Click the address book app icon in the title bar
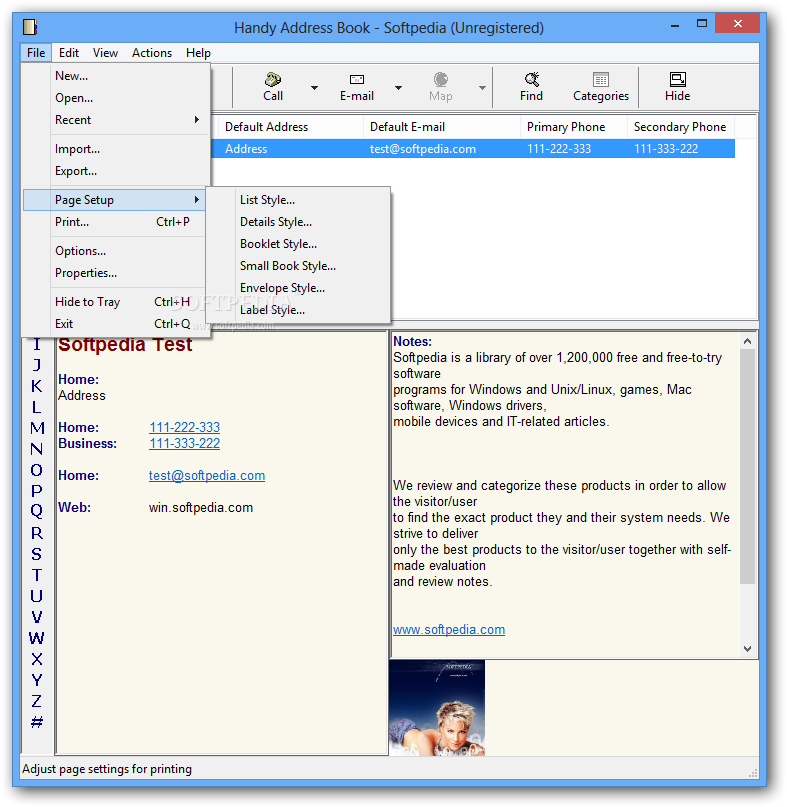This screenshot has height=807, width=787. point(30,26)
